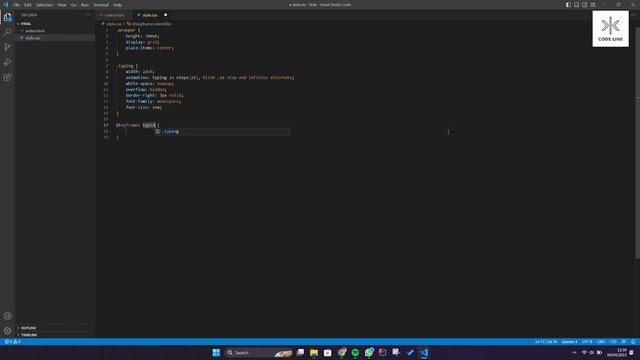Viewport: 640px width, 360px height.
Task: Click notifications bell in status bar
Action: click(x=633, y=342)
